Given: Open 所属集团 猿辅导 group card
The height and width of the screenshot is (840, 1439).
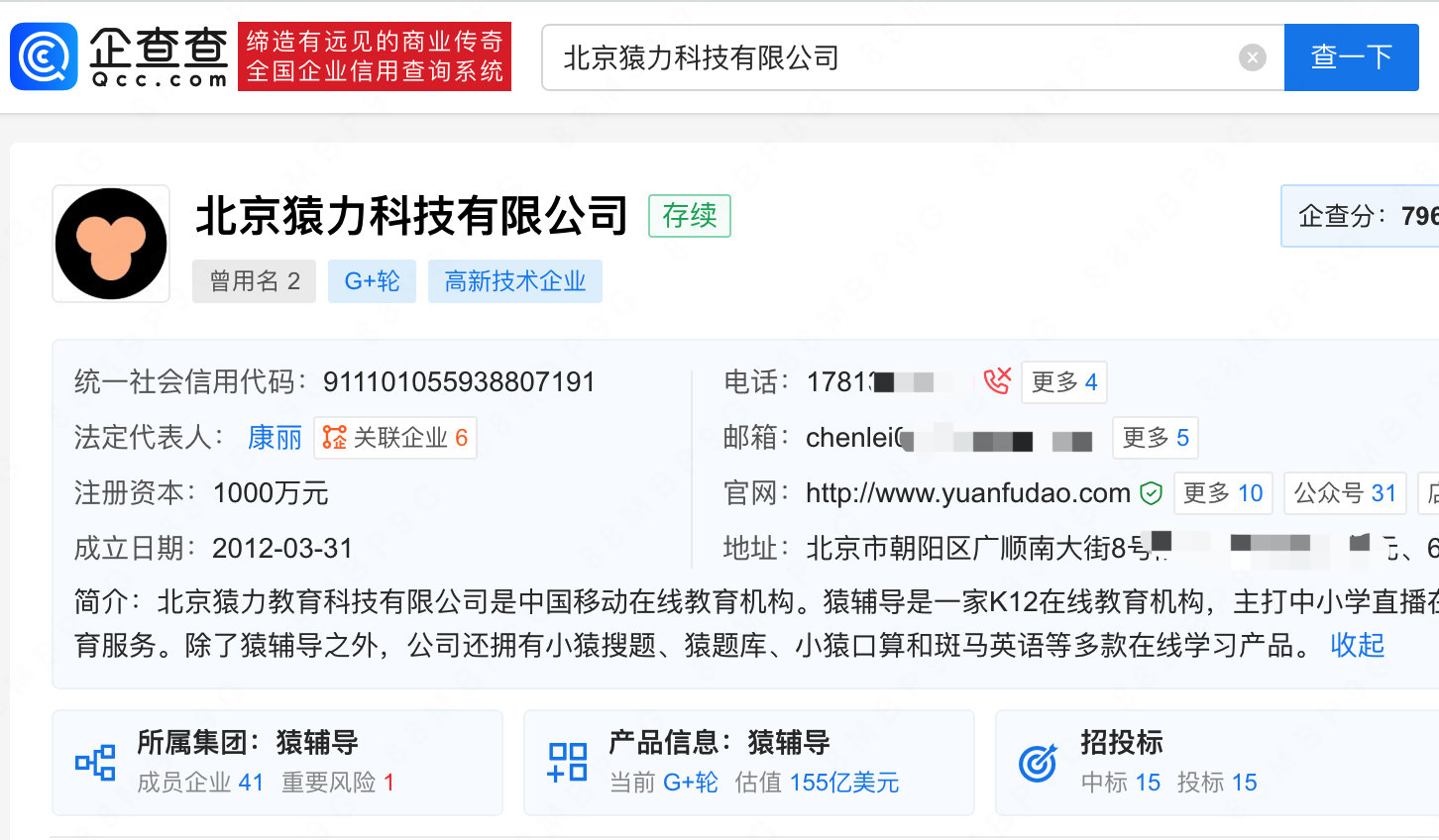Looking at the screenshot, I should click(277, 763).
